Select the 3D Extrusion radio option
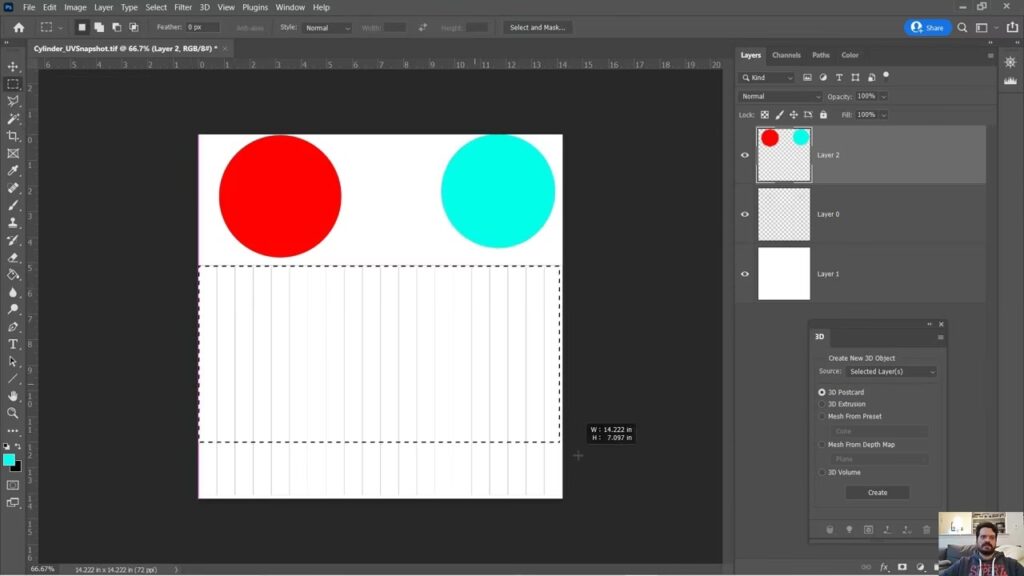This screenshot has height=576, width=1024. pos(822,404)
